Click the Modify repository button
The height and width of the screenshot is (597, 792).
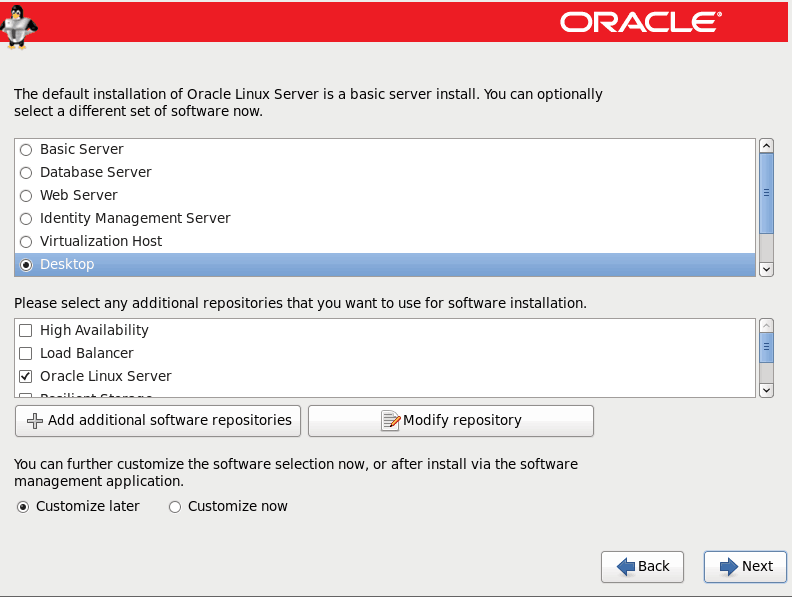(451, 421)
